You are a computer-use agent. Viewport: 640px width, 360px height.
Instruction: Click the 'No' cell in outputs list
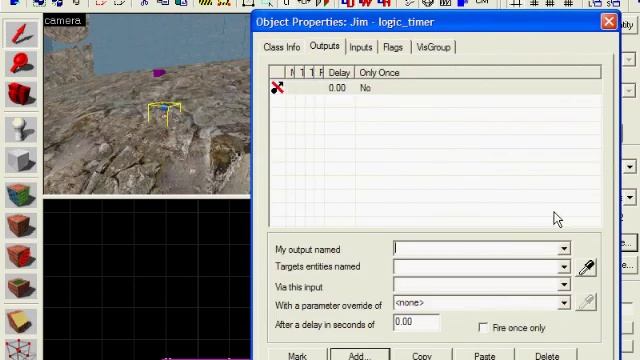365,88
